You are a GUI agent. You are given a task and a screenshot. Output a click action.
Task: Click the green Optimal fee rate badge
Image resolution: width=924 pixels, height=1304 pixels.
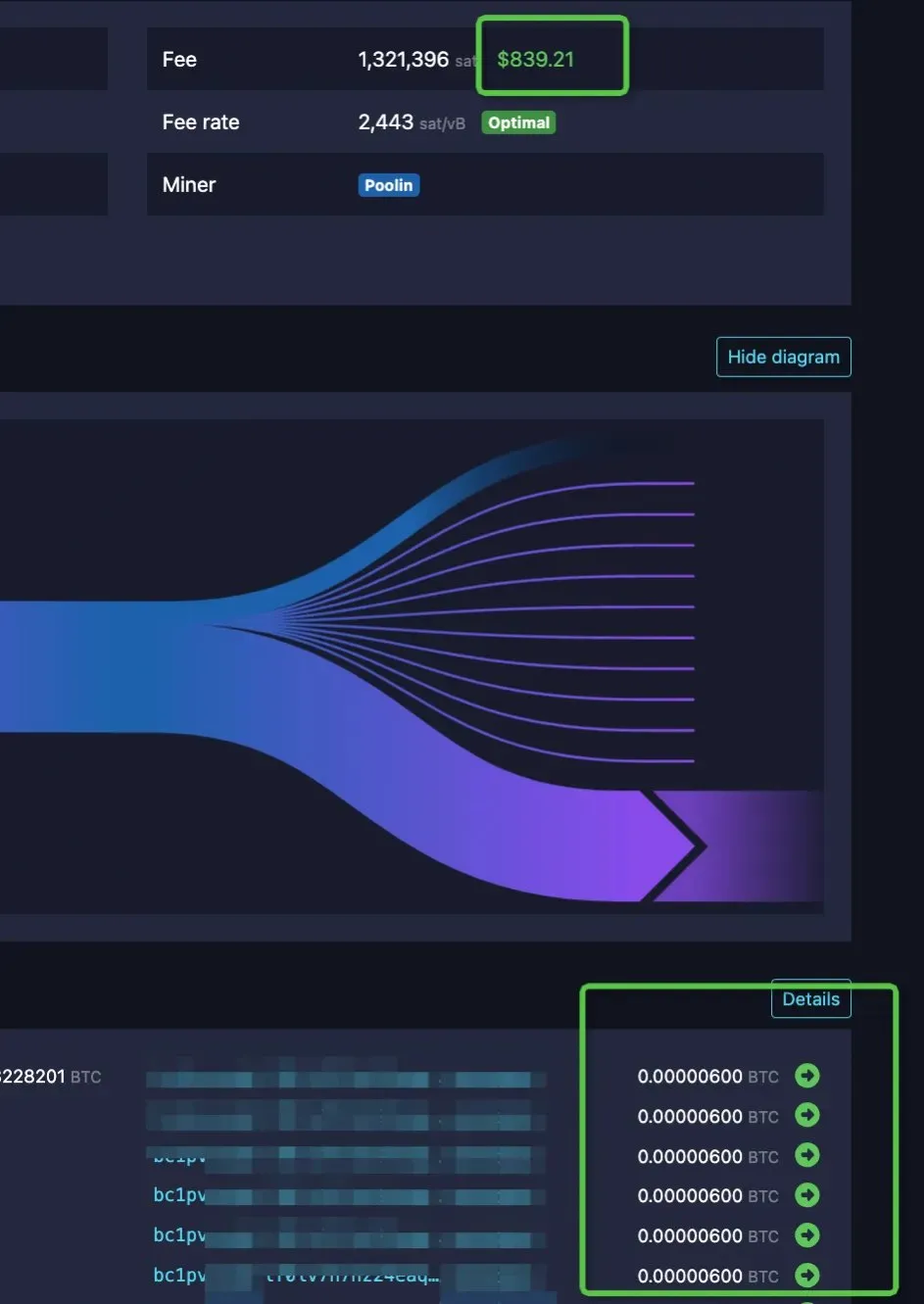click(x=518, y=122)
